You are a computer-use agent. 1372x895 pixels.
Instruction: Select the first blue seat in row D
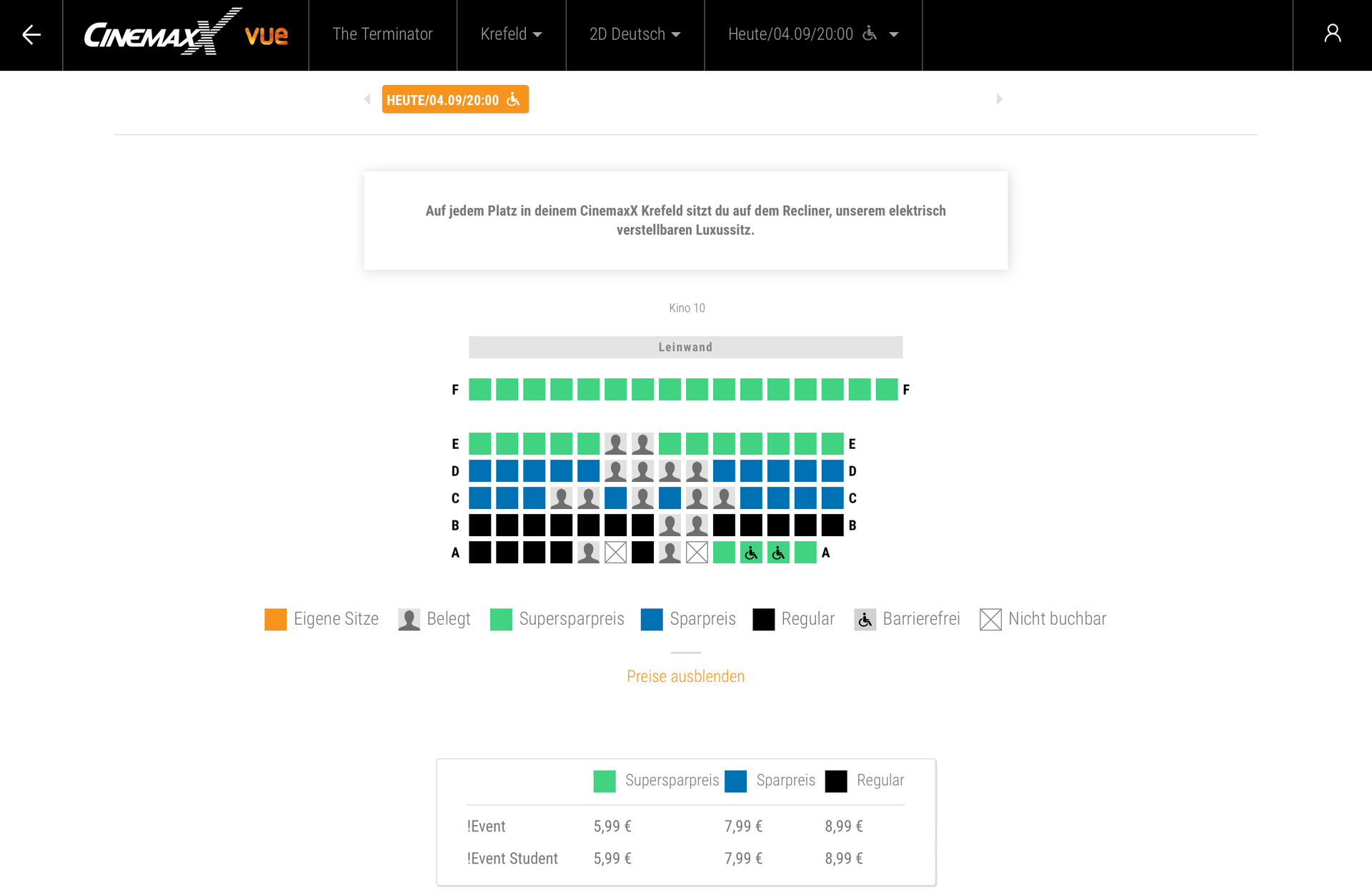coord(480,471)
